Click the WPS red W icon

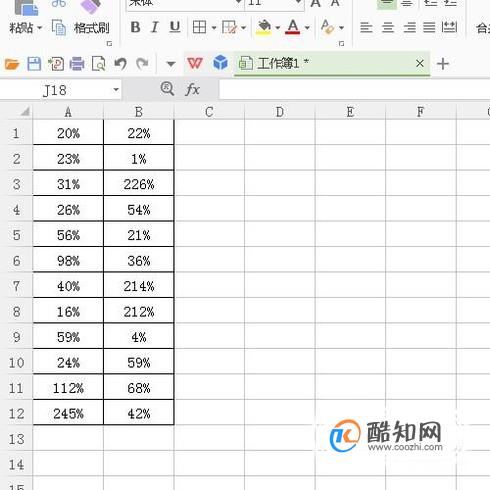click(195, 63)
